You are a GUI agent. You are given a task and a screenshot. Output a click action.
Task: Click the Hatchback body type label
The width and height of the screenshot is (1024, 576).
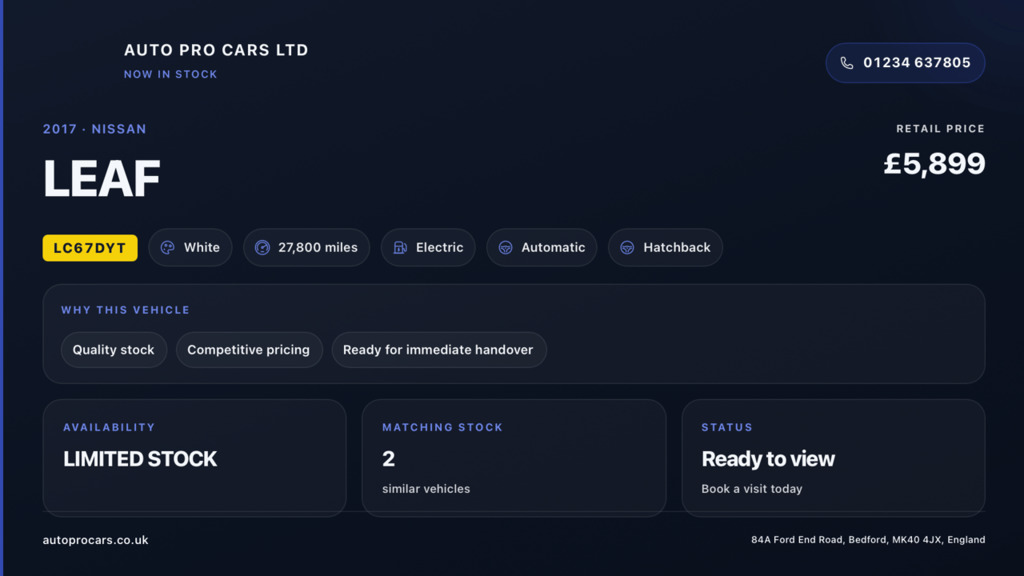677,248
